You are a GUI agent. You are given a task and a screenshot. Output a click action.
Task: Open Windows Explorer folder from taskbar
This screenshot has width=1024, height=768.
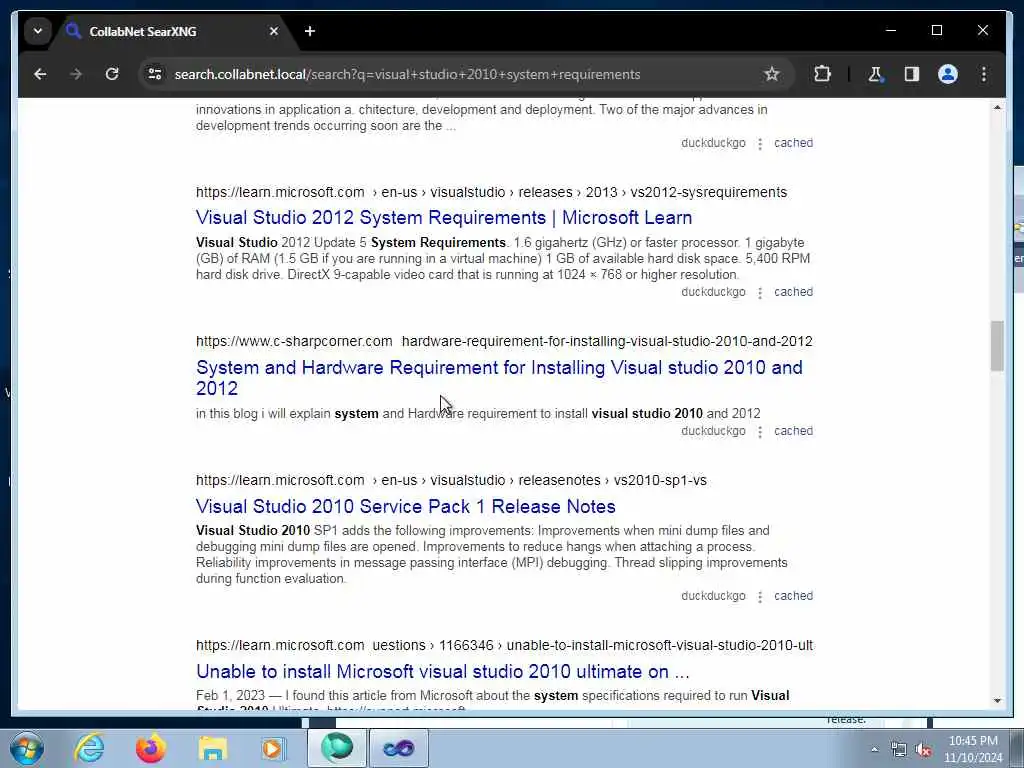(212, 748)
